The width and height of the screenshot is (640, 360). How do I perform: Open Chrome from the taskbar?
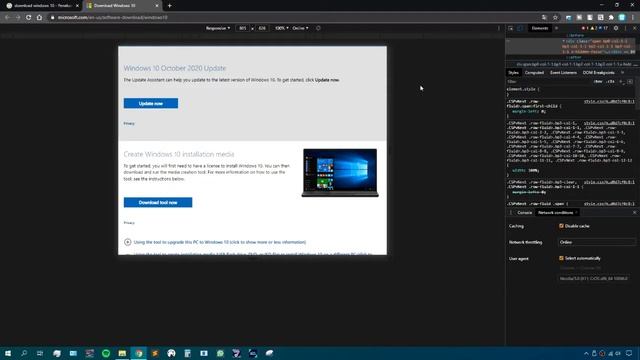(139, 353)
